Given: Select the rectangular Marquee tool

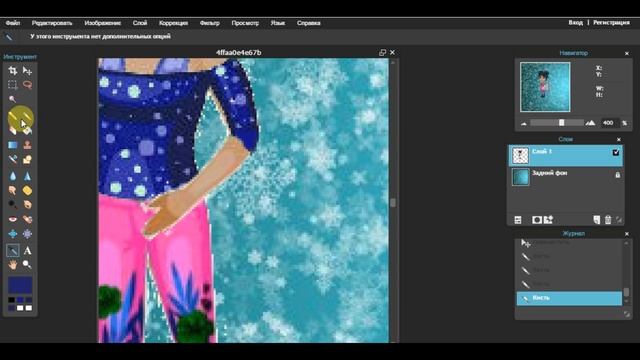Looking at the screenshot, I should click(x=13, y=85).
